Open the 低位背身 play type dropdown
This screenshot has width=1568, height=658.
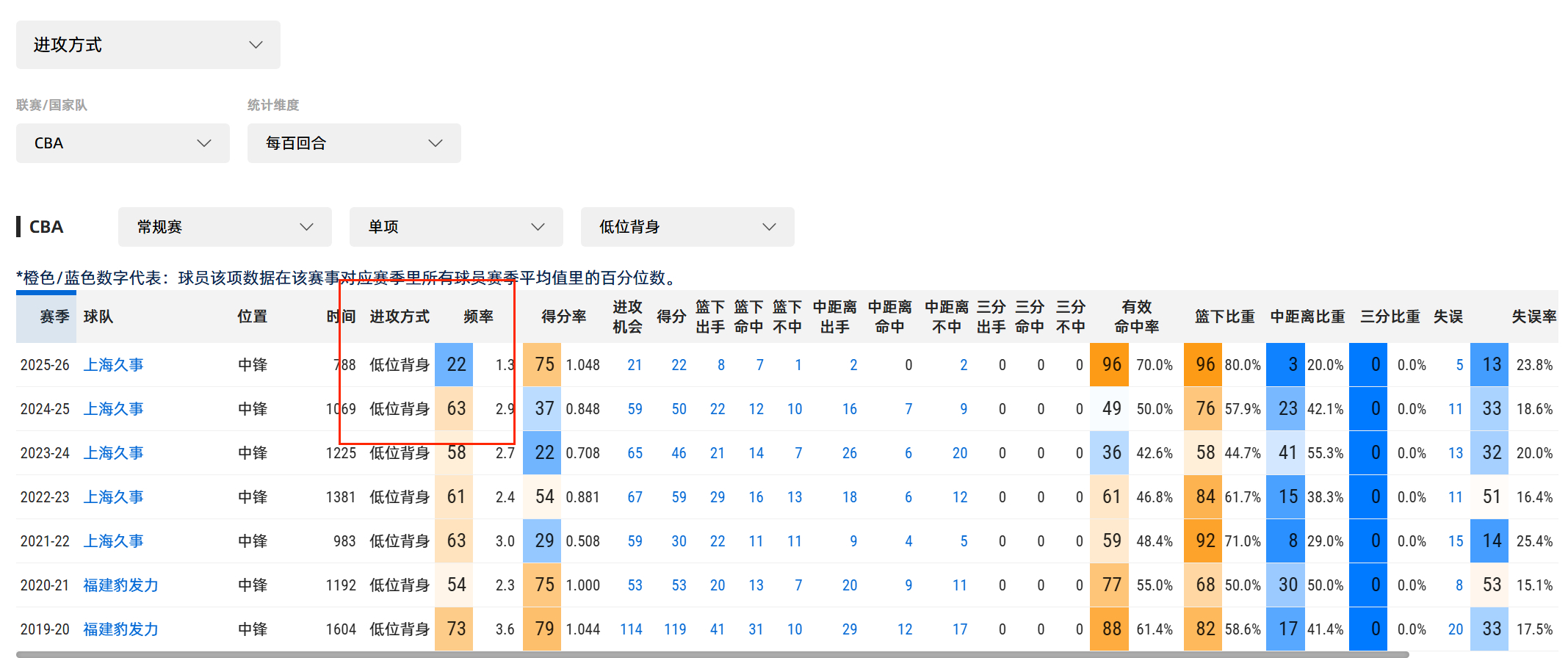(687, 227)
